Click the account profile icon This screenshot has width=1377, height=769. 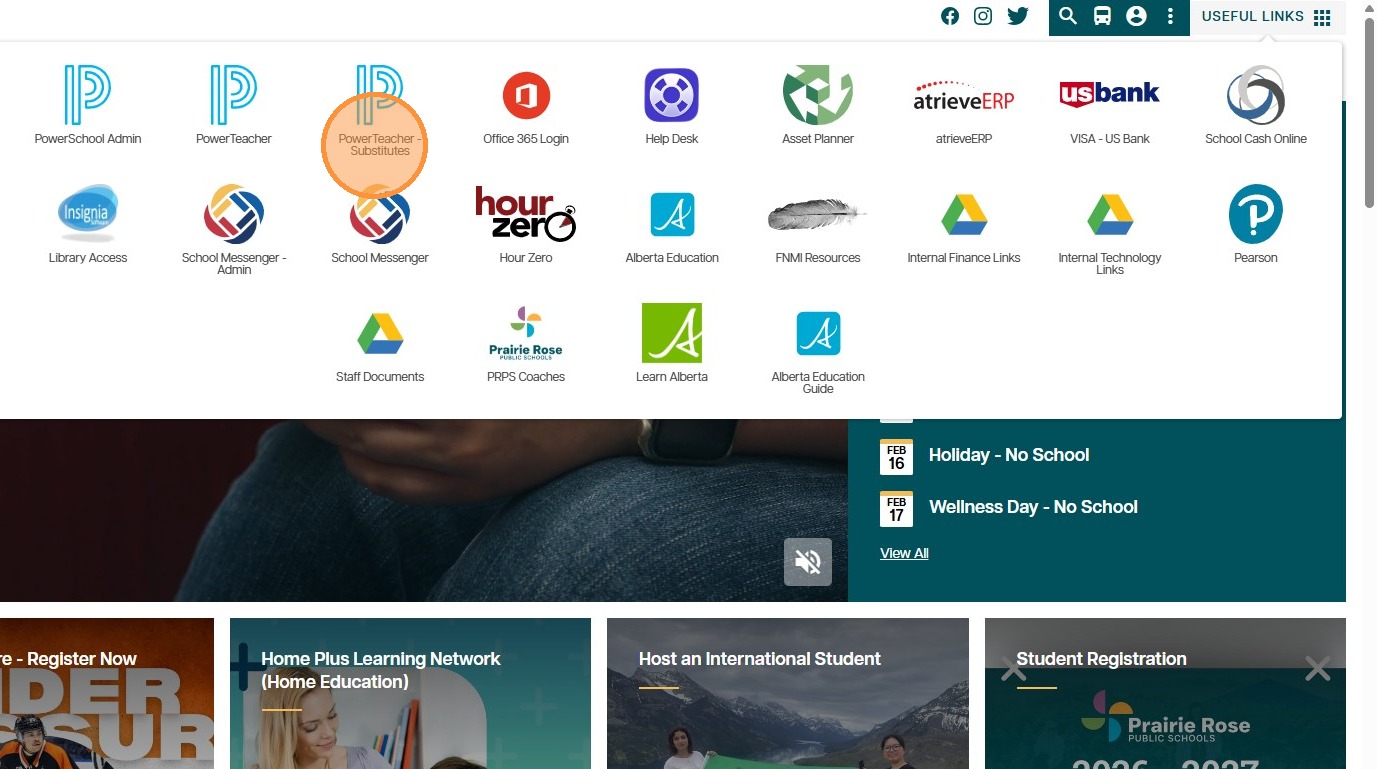(1136, 16)
